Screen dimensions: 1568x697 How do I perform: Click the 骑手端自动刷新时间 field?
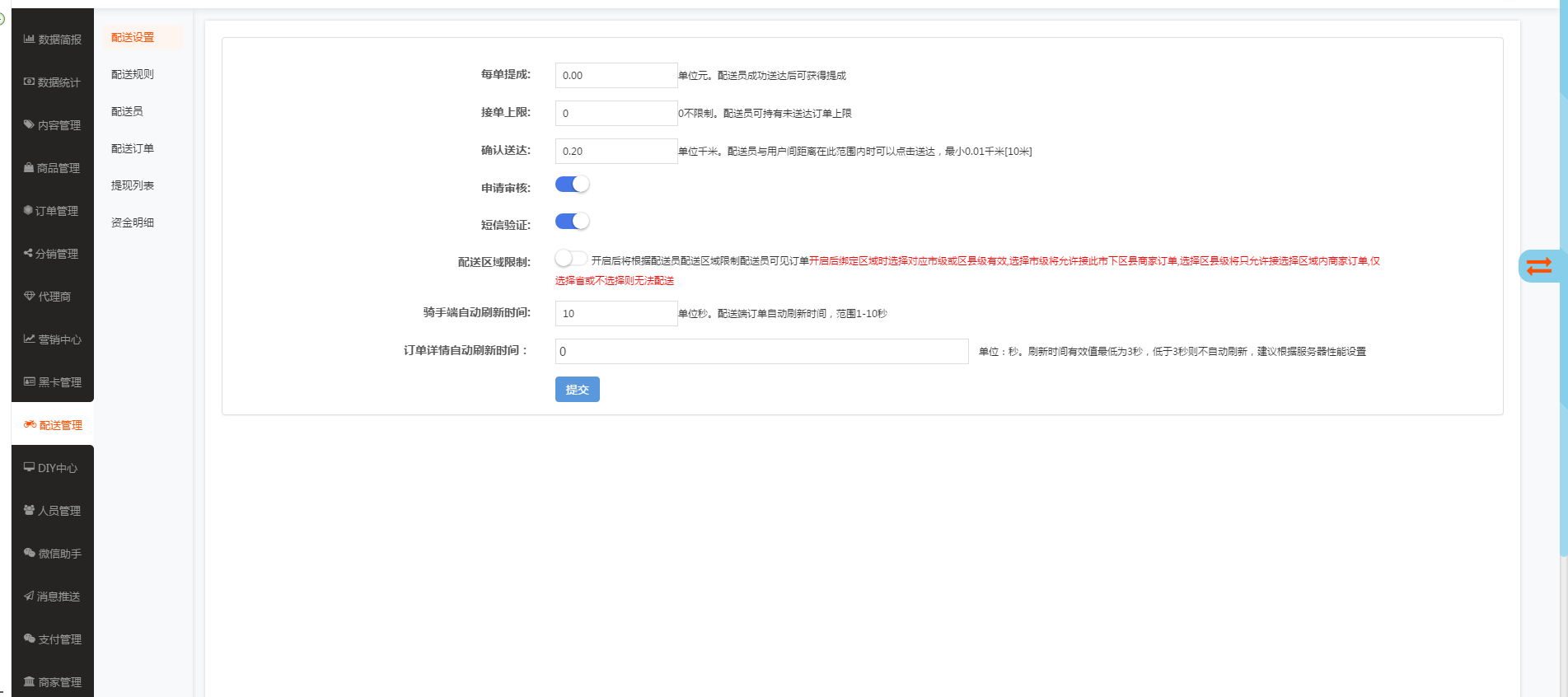(615, 314)
